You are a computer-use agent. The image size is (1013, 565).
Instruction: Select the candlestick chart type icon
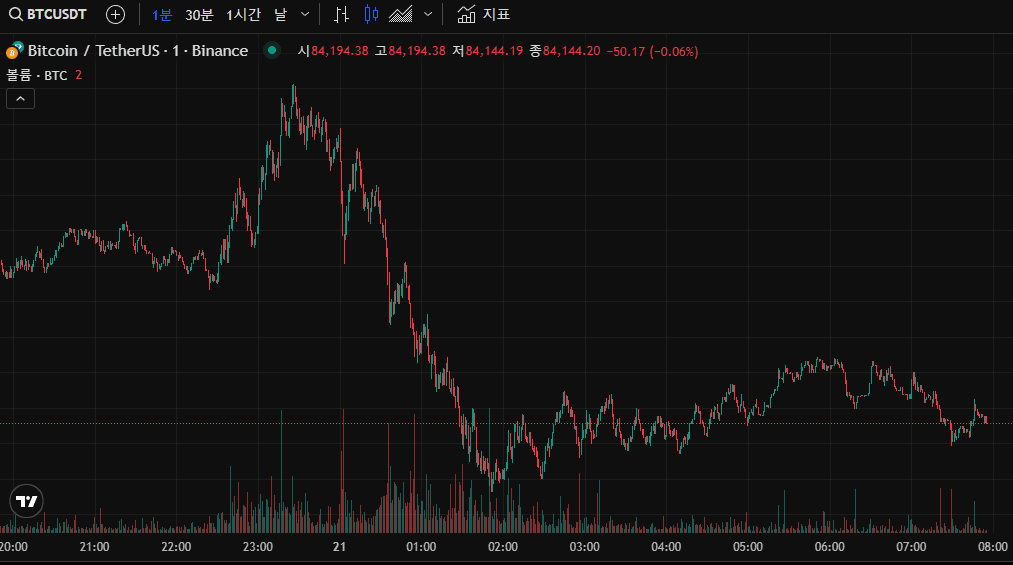[x=372, y=15]
